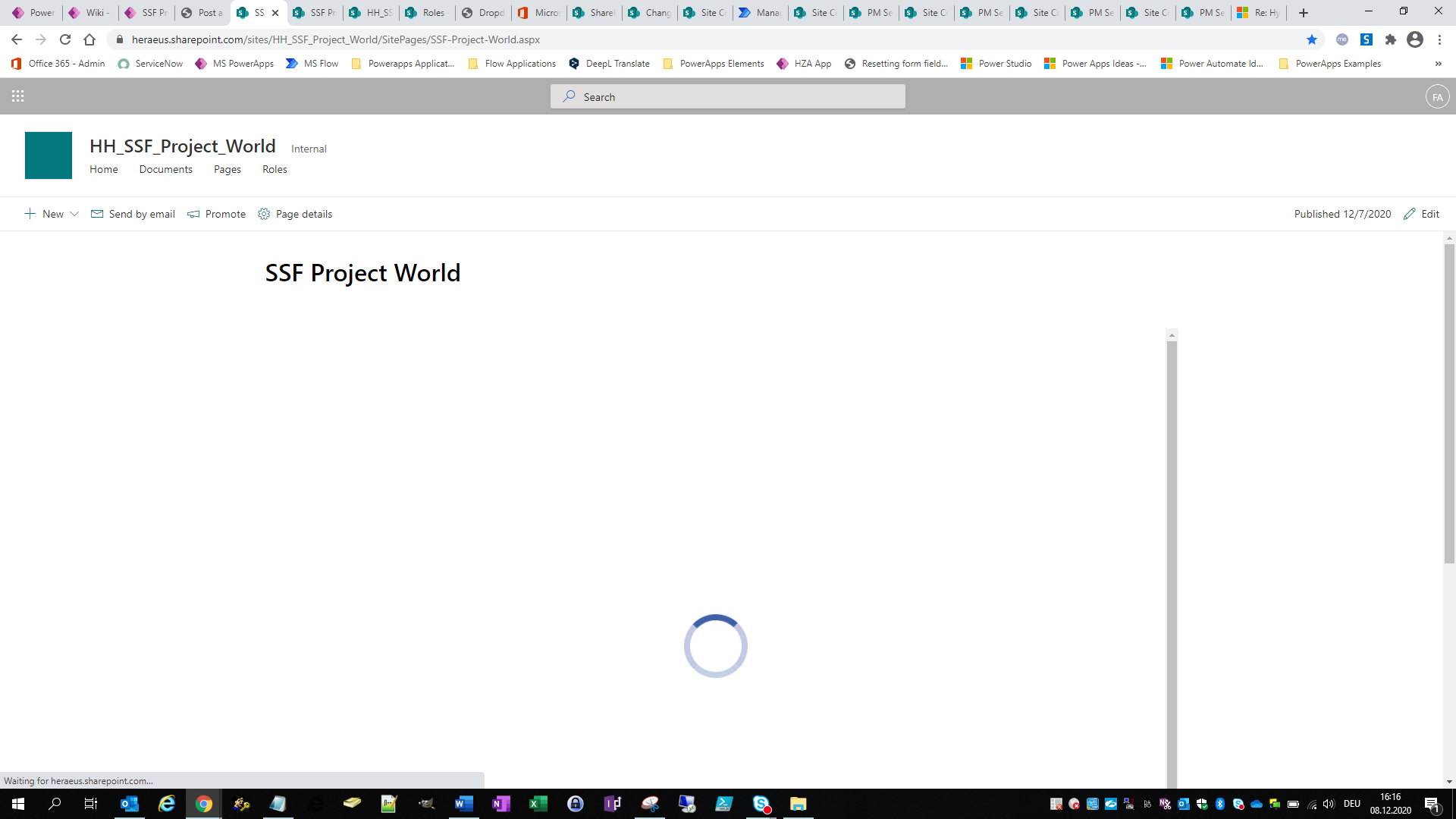Switch to the Post a browser tab
1456x819 pixels.
click(x=202, y=13)
